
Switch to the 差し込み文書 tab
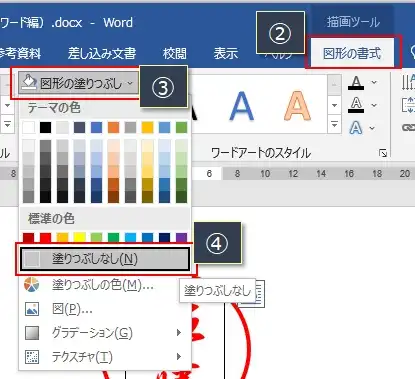[102, 53]
